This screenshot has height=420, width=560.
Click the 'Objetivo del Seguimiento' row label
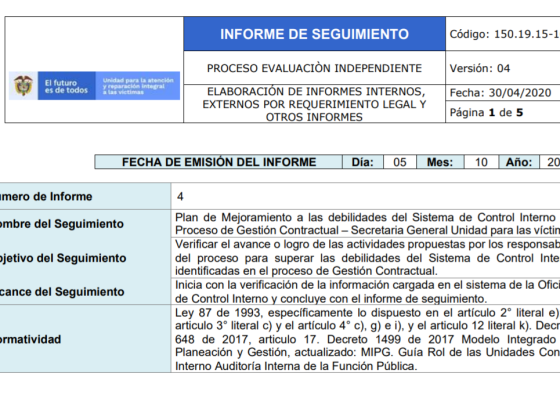(63, 258)
